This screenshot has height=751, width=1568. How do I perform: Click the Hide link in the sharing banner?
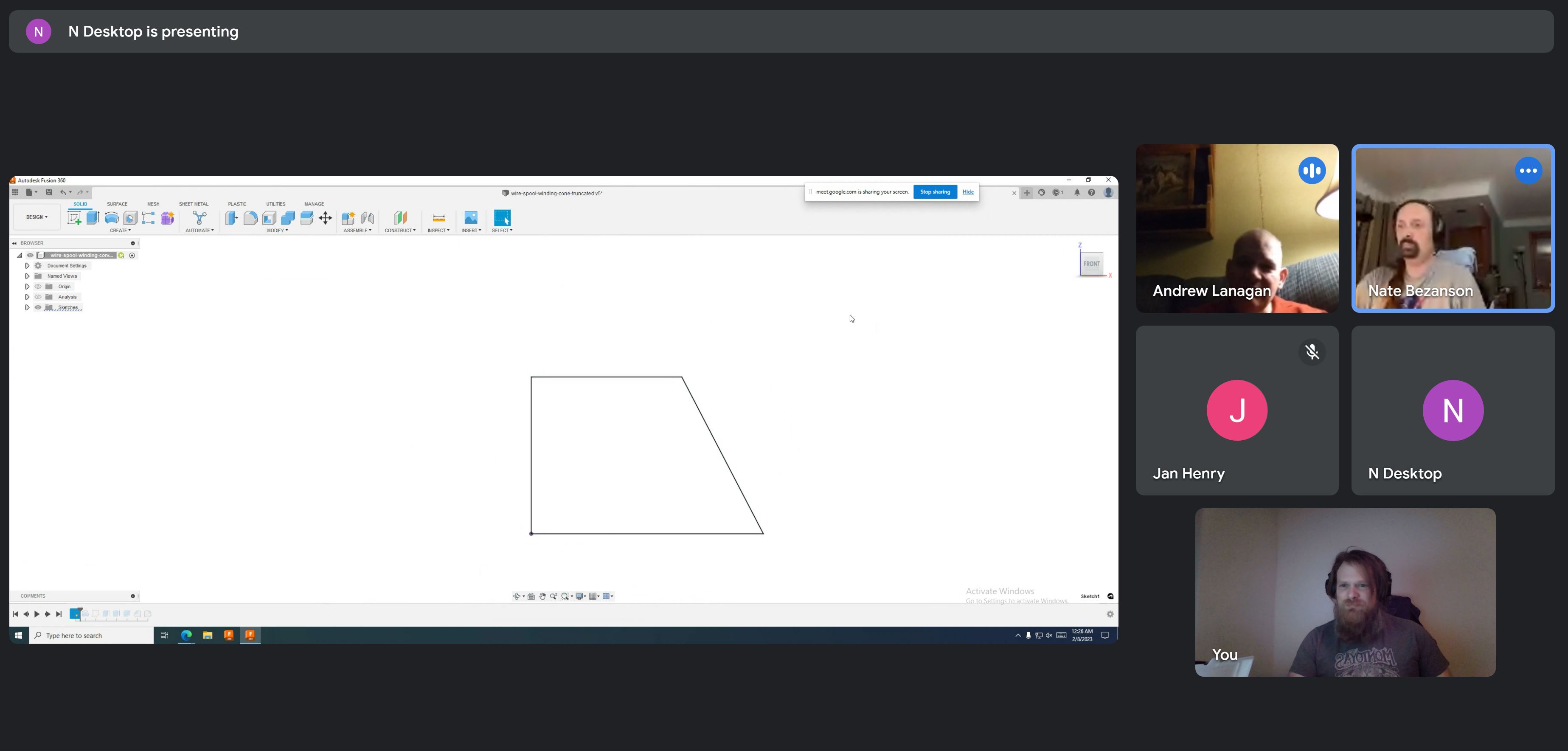click(x=968, y=192)
